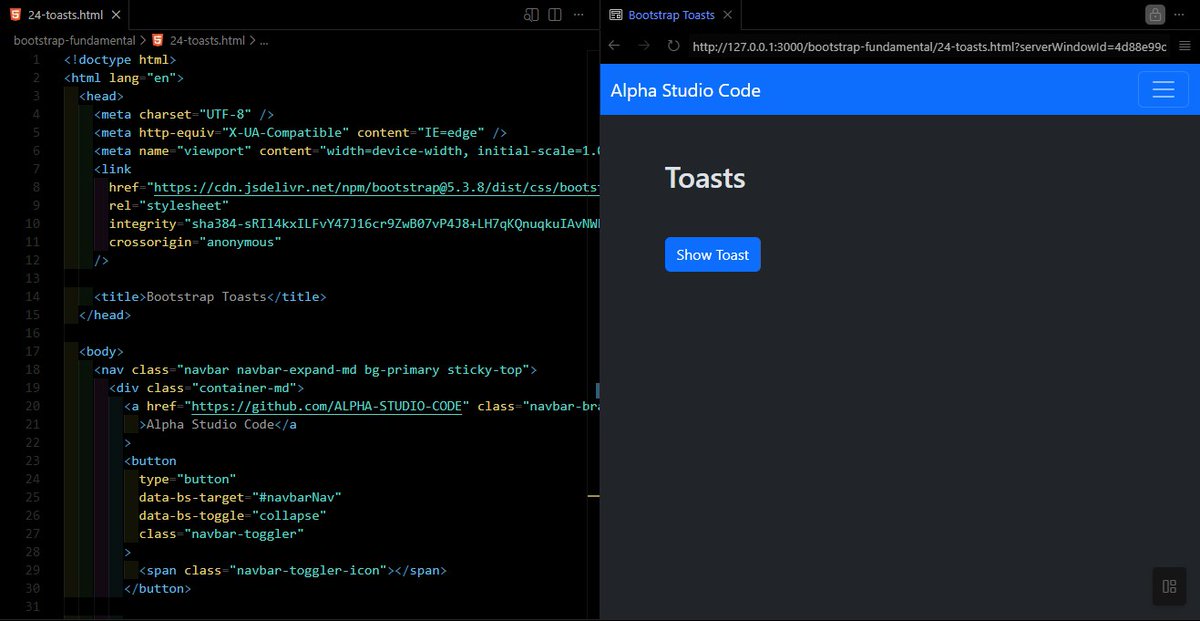Viewport: 1200px width, 621px height.
Task: Click the <body> tag line
Action: tap(101, 351)
